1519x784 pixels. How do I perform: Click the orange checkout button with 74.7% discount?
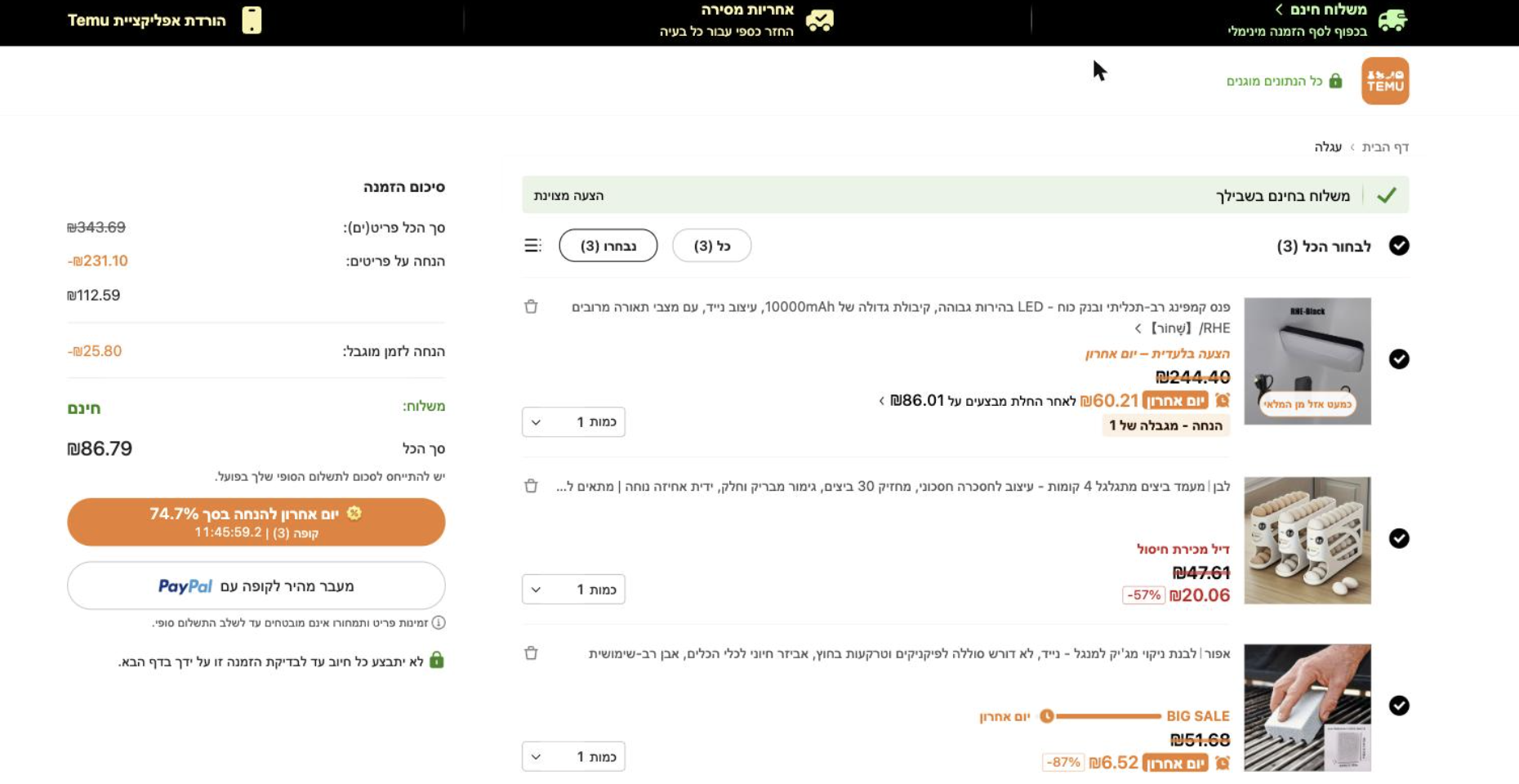point(256,522)
